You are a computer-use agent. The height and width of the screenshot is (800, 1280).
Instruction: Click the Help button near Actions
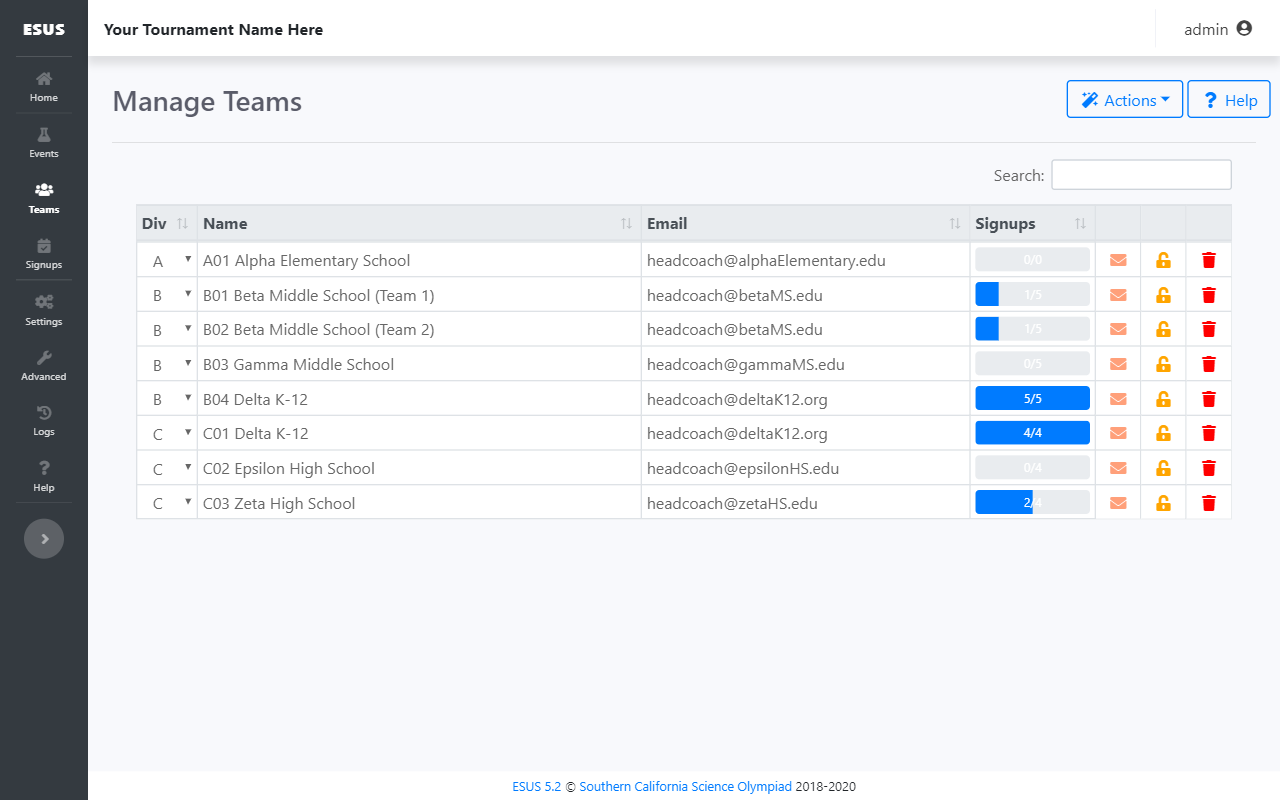click(x=1229, y=100)
